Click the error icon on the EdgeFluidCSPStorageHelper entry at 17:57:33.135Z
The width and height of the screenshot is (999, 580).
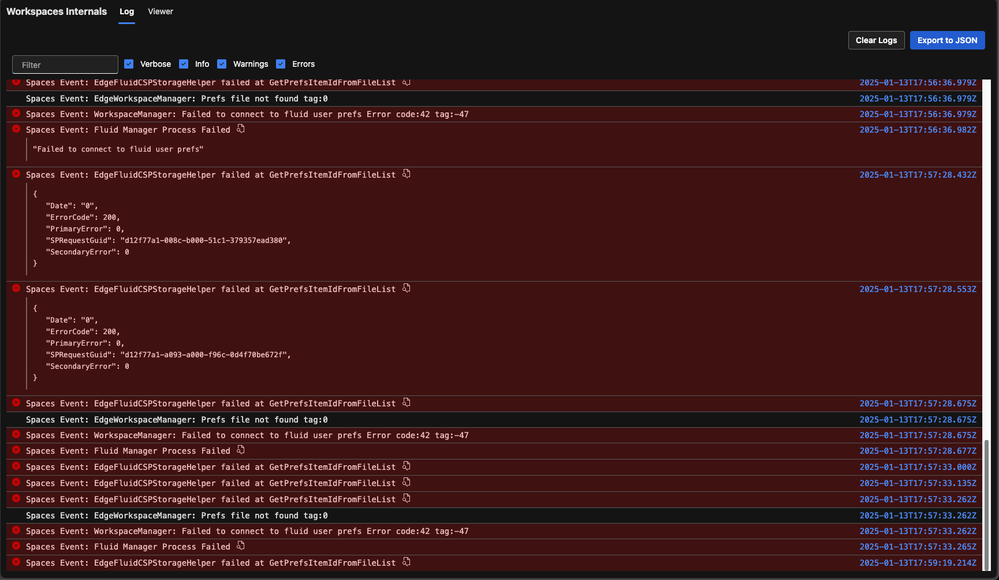coord(16,482)
